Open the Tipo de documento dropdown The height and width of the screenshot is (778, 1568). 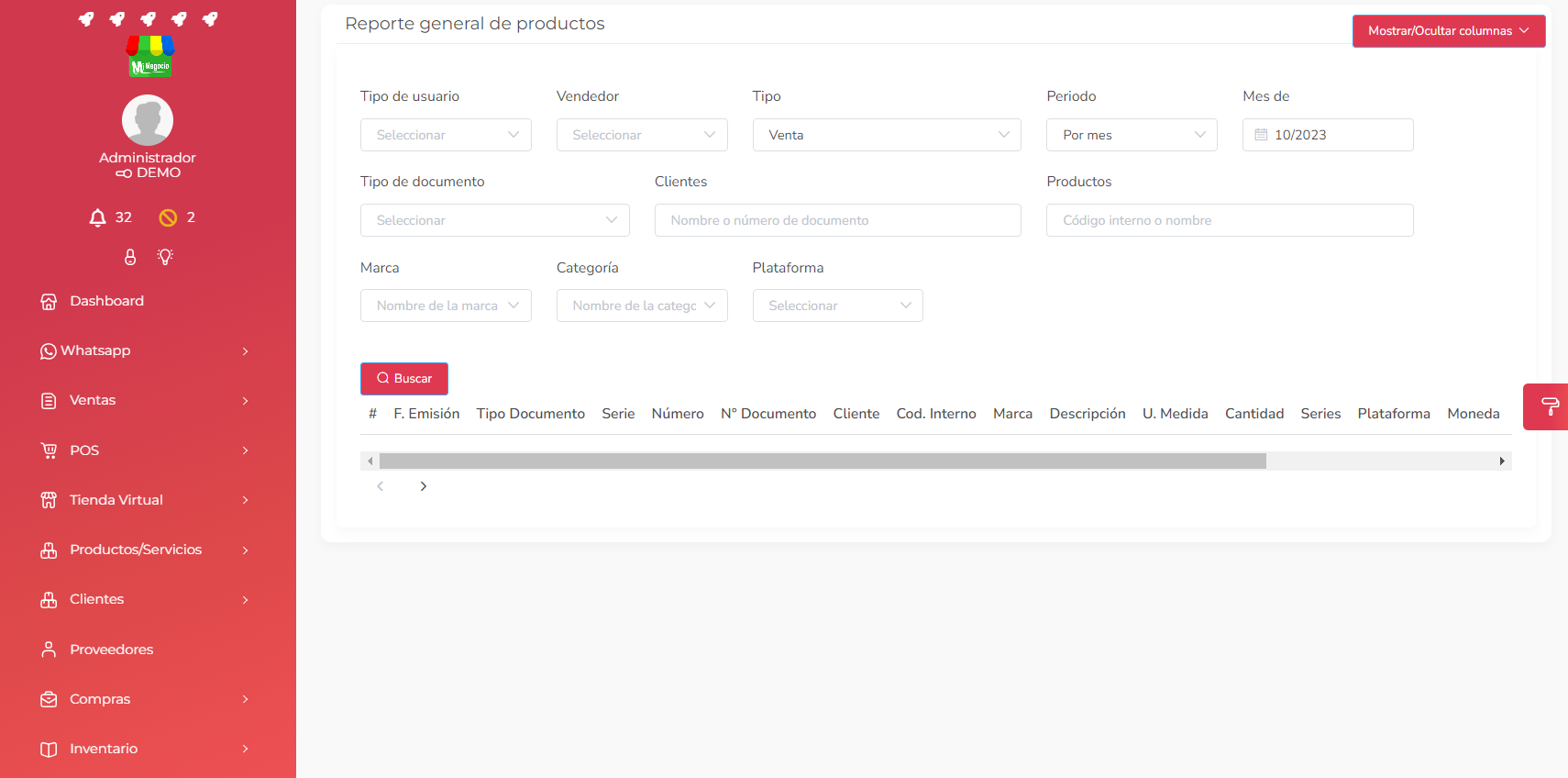495,220
